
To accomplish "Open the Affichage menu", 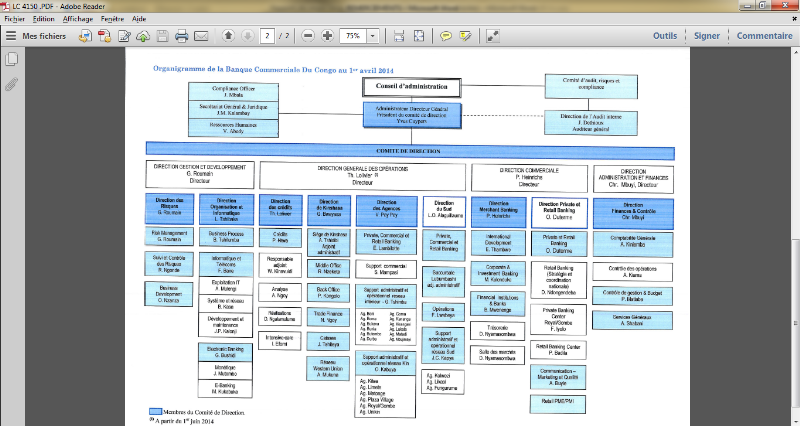I will click(x=77, y=19).
